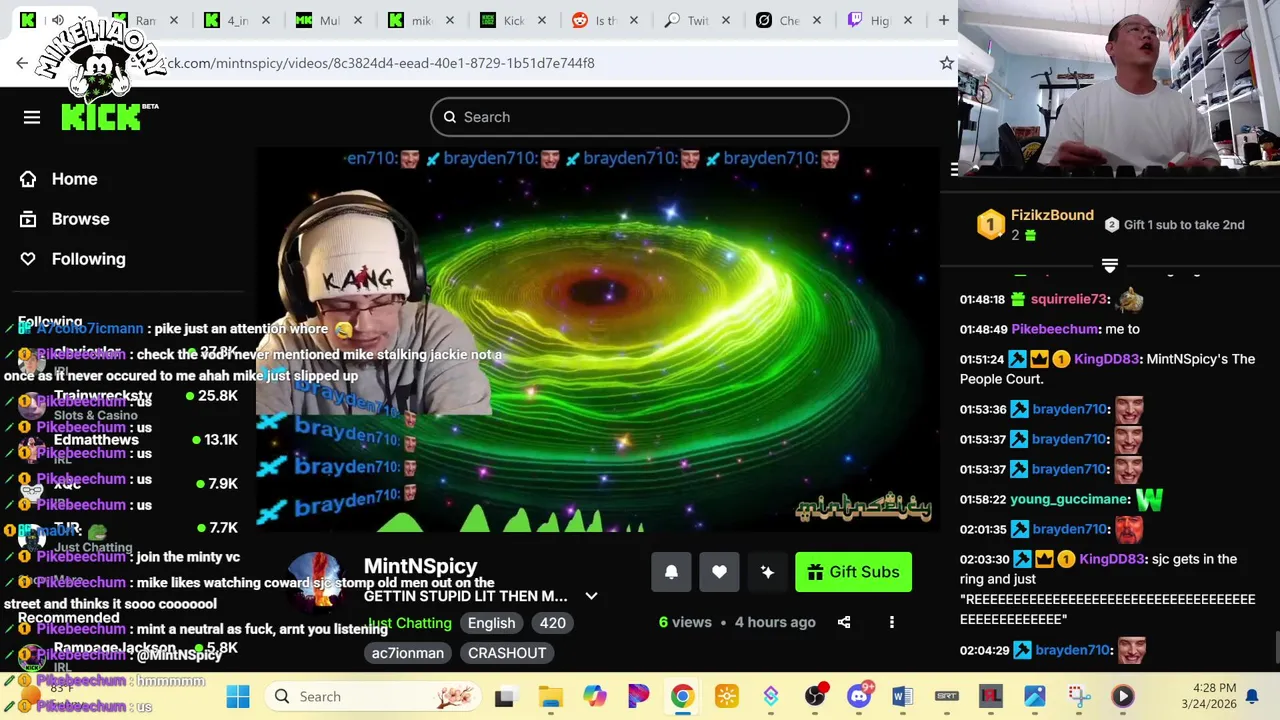Viewport: 1280px width, 720px height.
Task: Click 'Gift 1 sub to take 2nd'
Action: pyautogui.click(x=1175, y=225)
